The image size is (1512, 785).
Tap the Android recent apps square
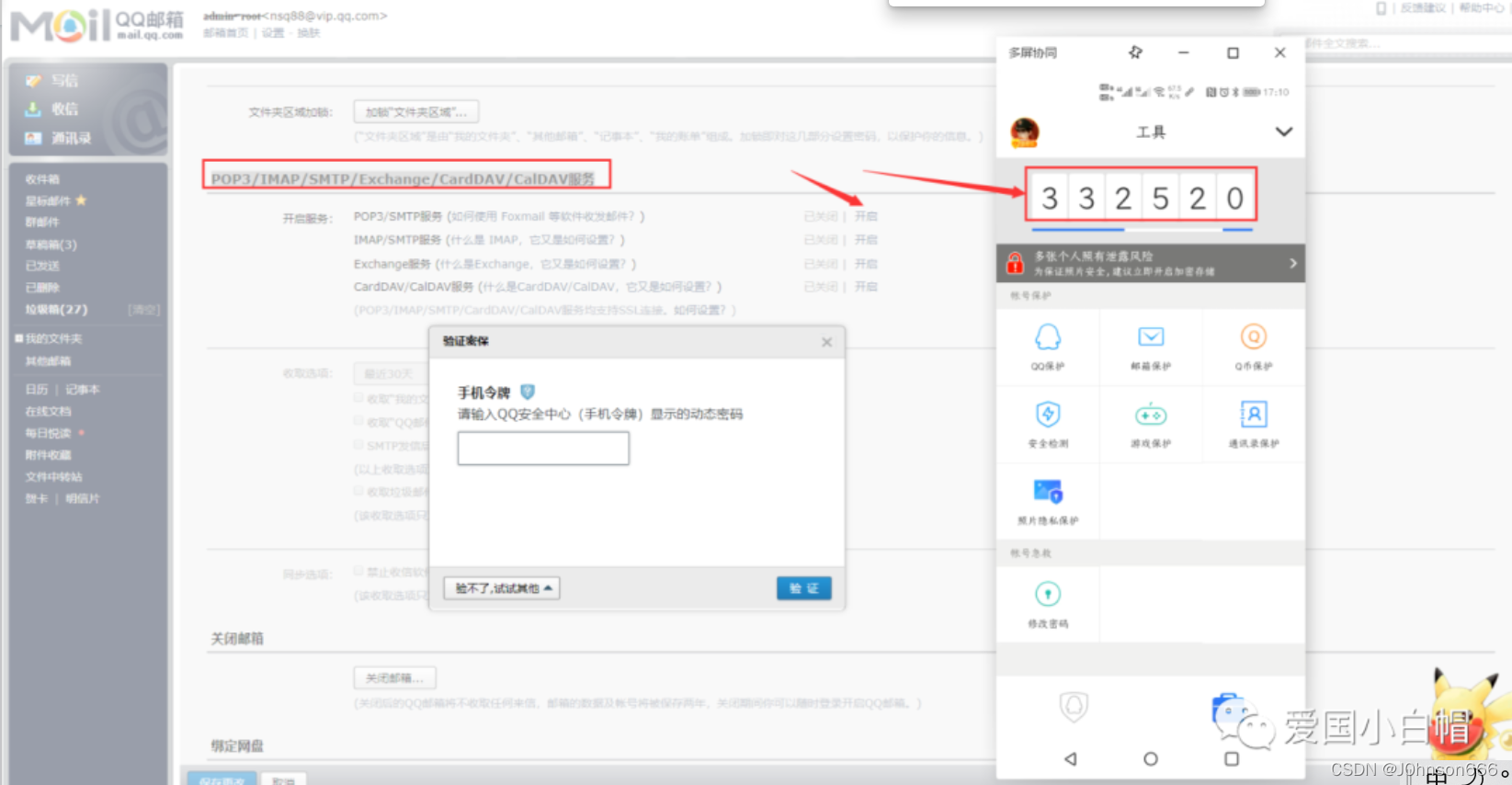[x=1232, y=758]
